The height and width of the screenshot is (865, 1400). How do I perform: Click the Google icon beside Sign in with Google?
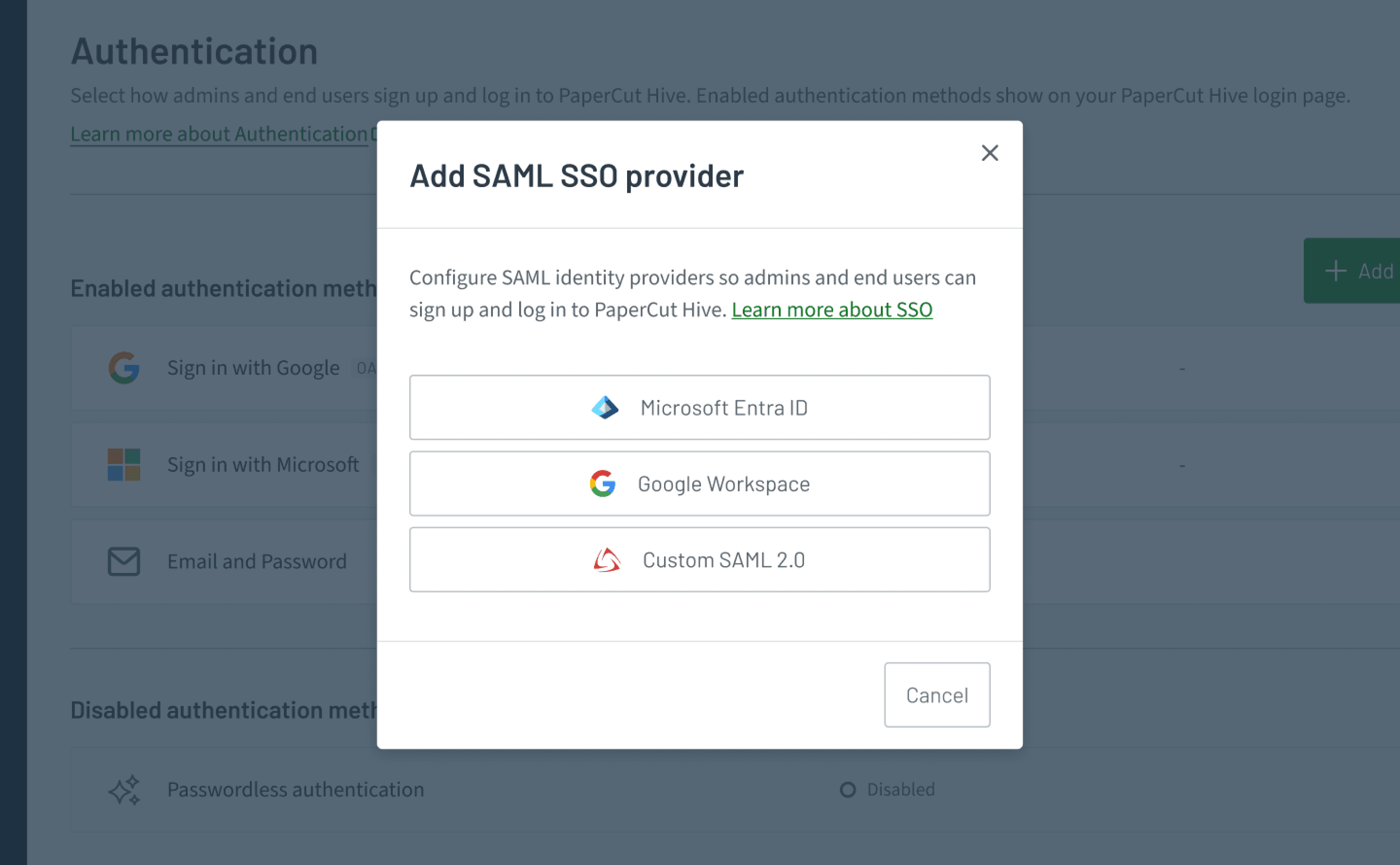123,368
